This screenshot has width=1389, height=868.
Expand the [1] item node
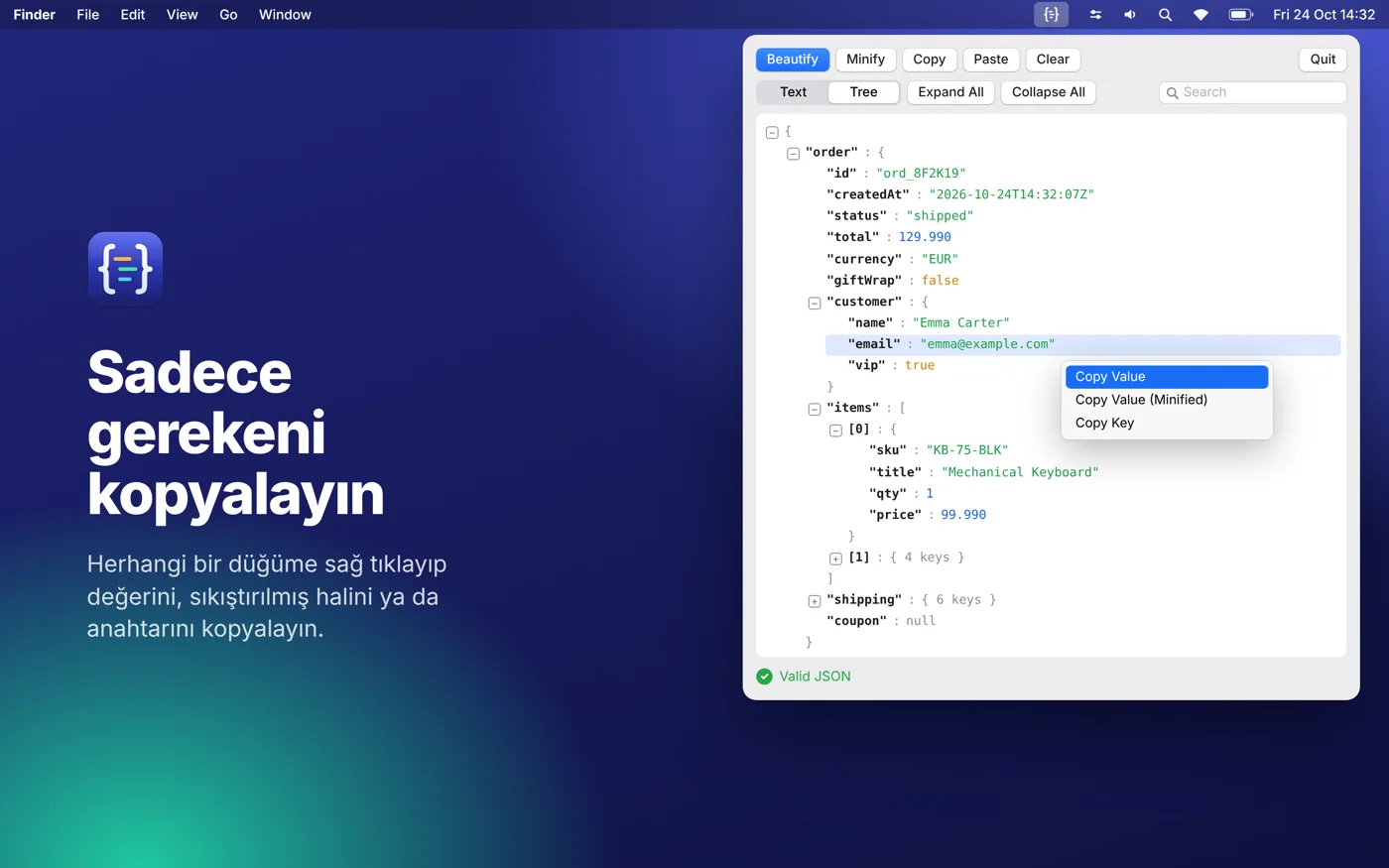click(x=835, y=558)
